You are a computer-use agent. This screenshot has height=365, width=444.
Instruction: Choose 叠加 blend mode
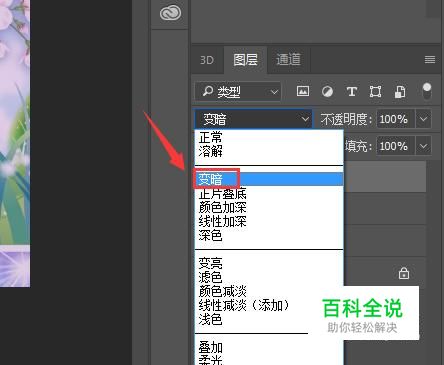pos(269,347)
